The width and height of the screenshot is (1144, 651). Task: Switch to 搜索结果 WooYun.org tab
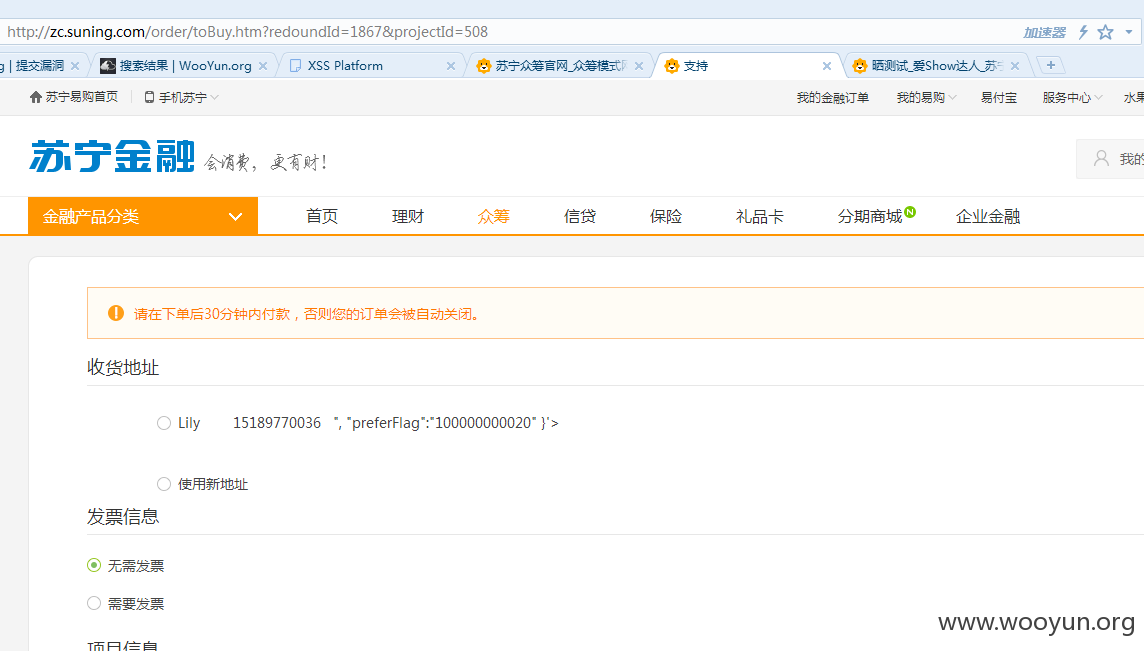[x=185, y=66]
